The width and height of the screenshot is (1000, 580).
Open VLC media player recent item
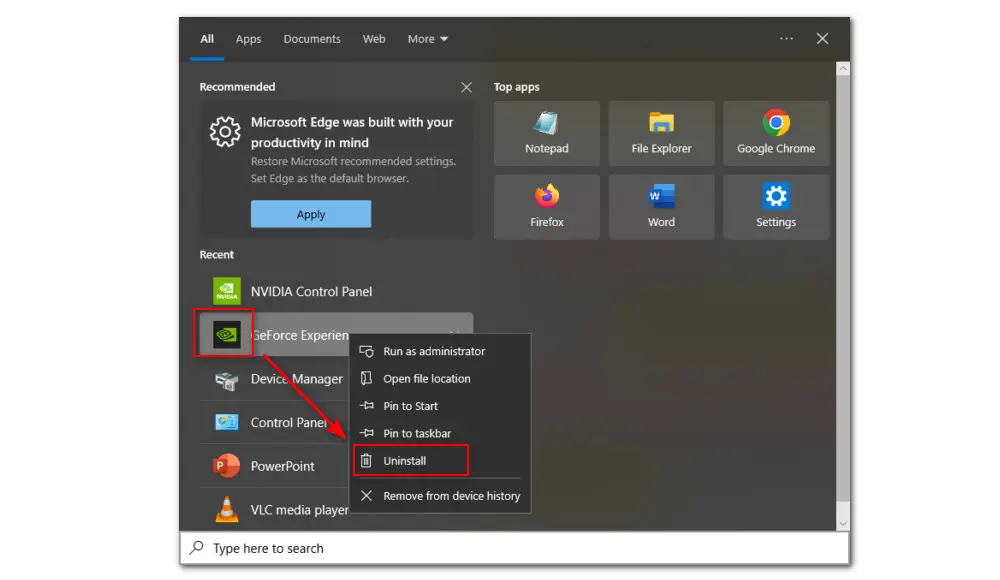click(298, 510)
